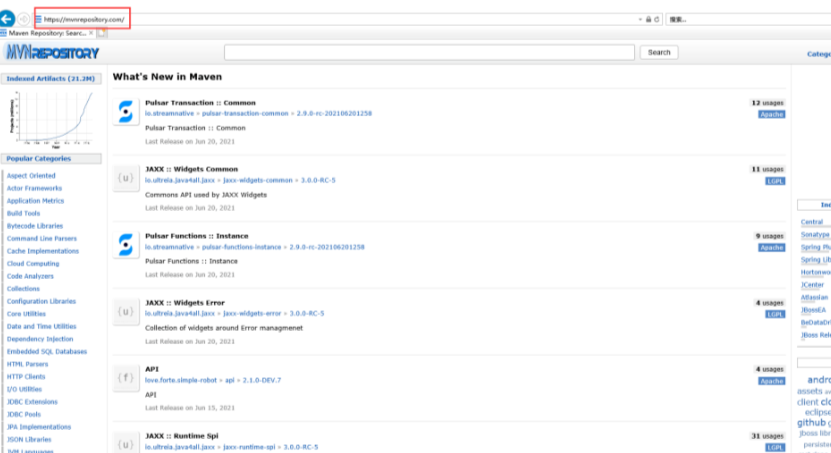
Task: Open Dependency Injection category
Action: [x=40, y=339]
